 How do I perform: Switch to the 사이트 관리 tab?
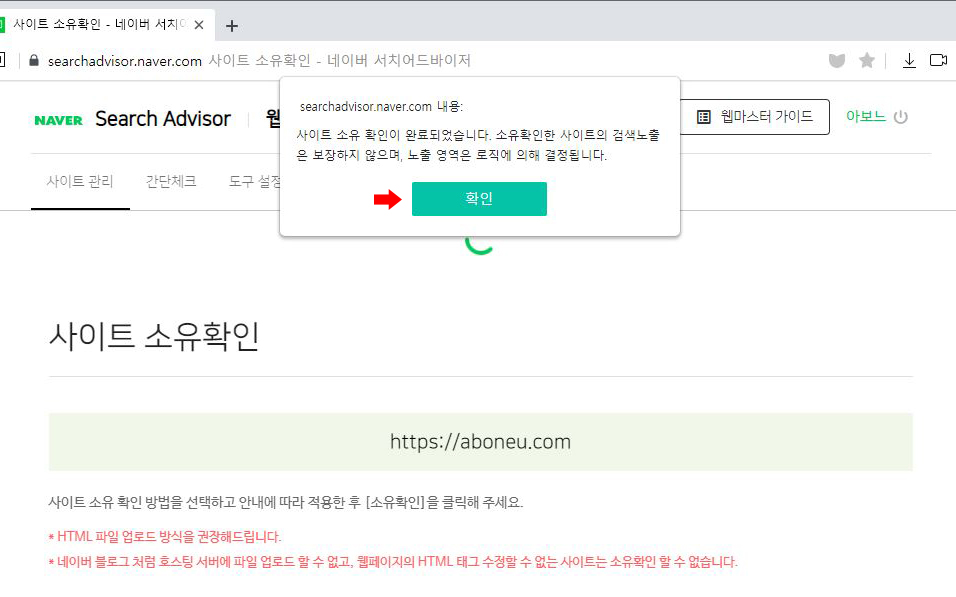[x=80, y=181]
